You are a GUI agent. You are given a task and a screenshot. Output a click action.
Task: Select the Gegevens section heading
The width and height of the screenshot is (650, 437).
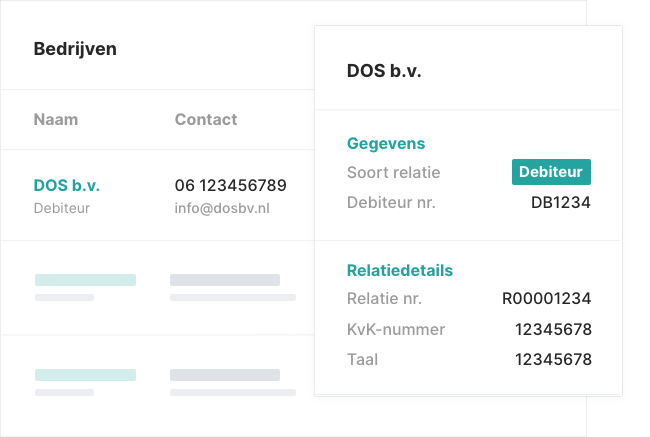386,143
